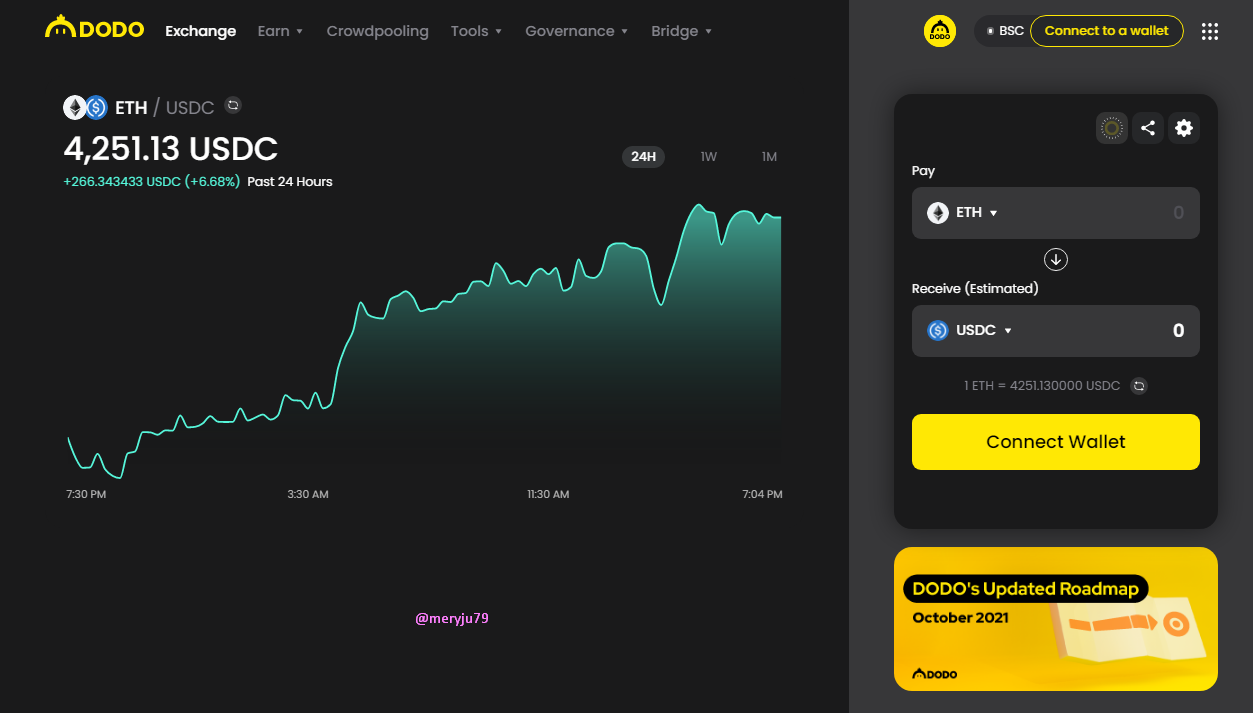Expand the Bridge menu dropdown
Viewport: 1253px width, 713px height.
pos(681,31)
